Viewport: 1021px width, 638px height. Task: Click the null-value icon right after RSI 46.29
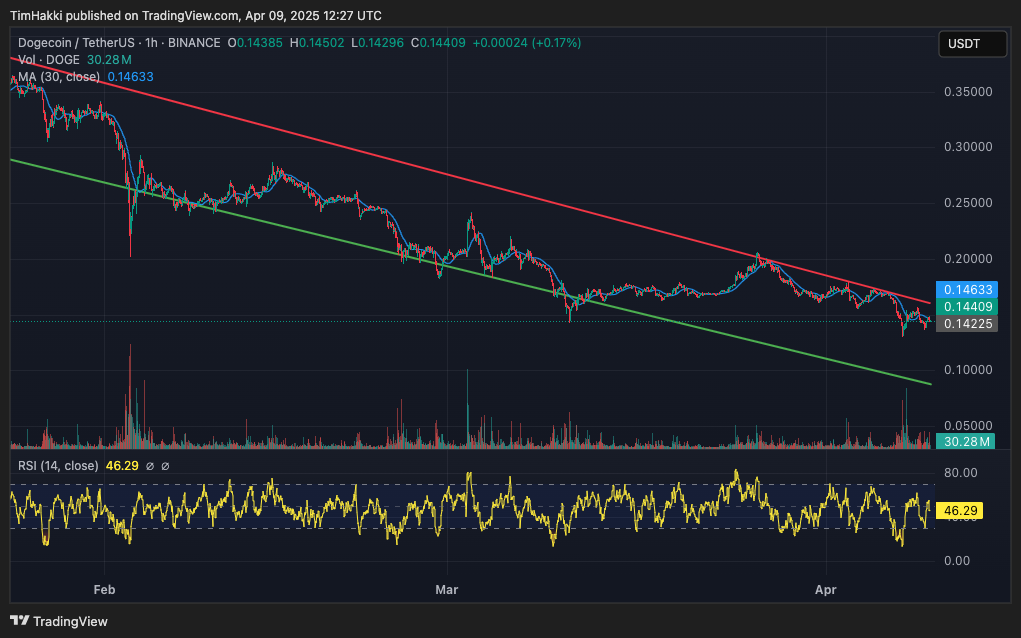(x=150, y=466)
